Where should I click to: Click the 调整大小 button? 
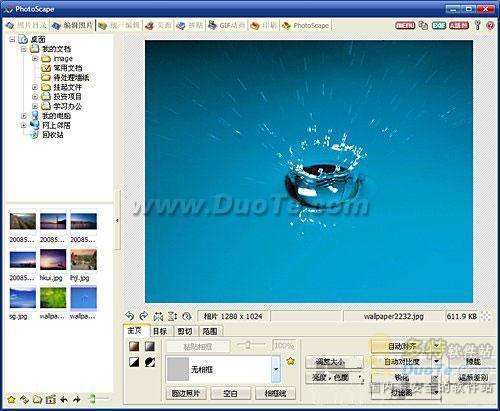[x=334, y=362]
